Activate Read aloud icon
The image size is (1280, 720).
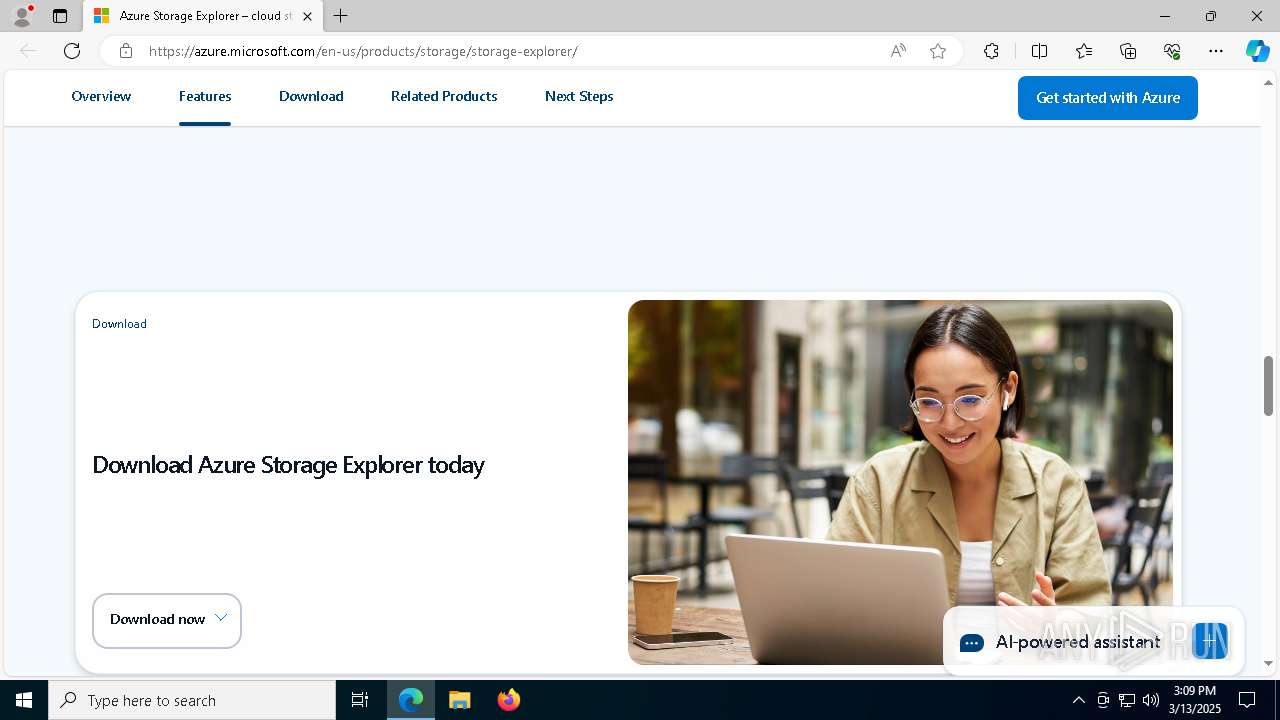click(898, 51)
